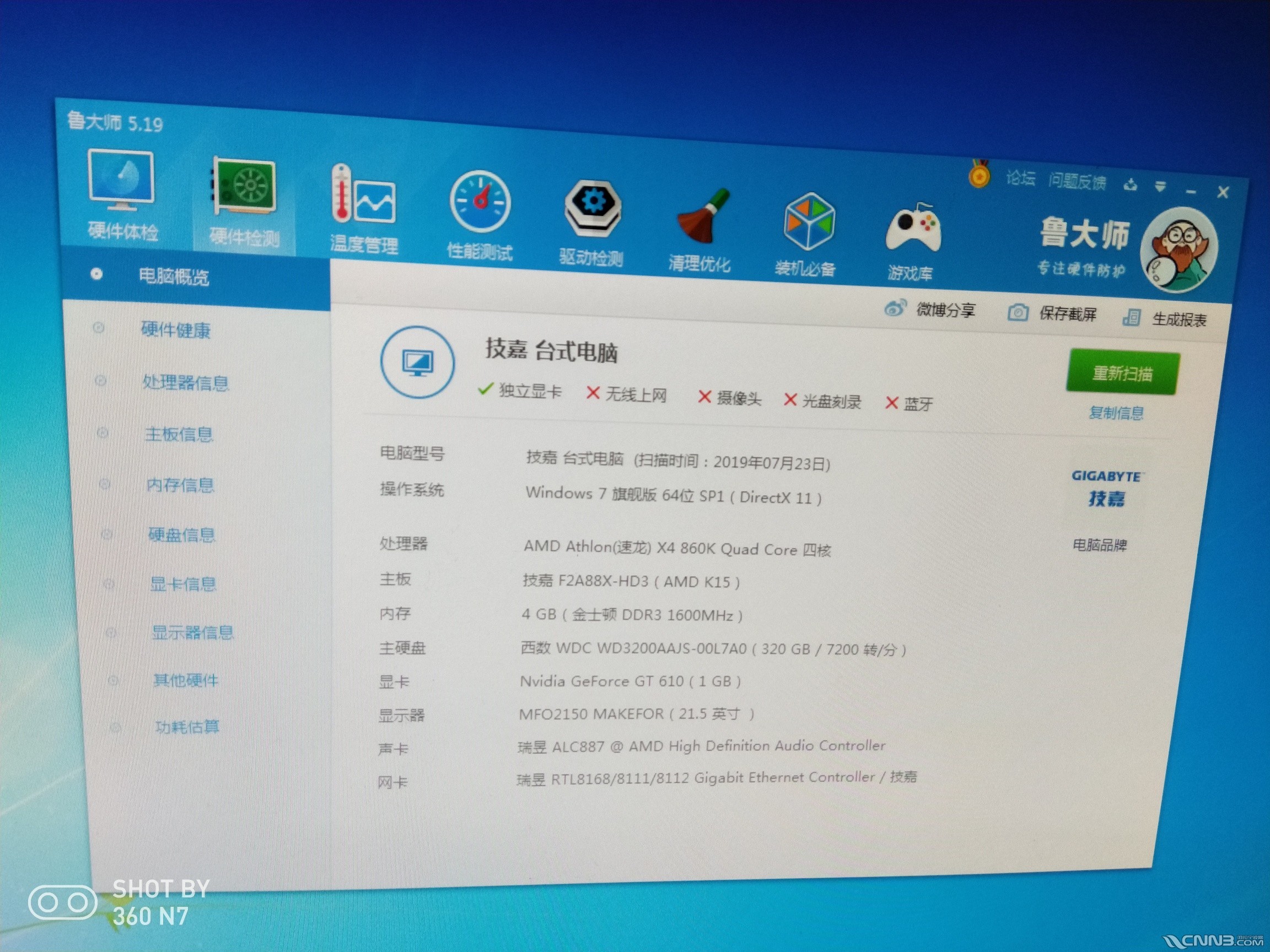Select 其他硬件 in the sidebar
Screen dimensions: 1270x952
[x=185, y=680]
